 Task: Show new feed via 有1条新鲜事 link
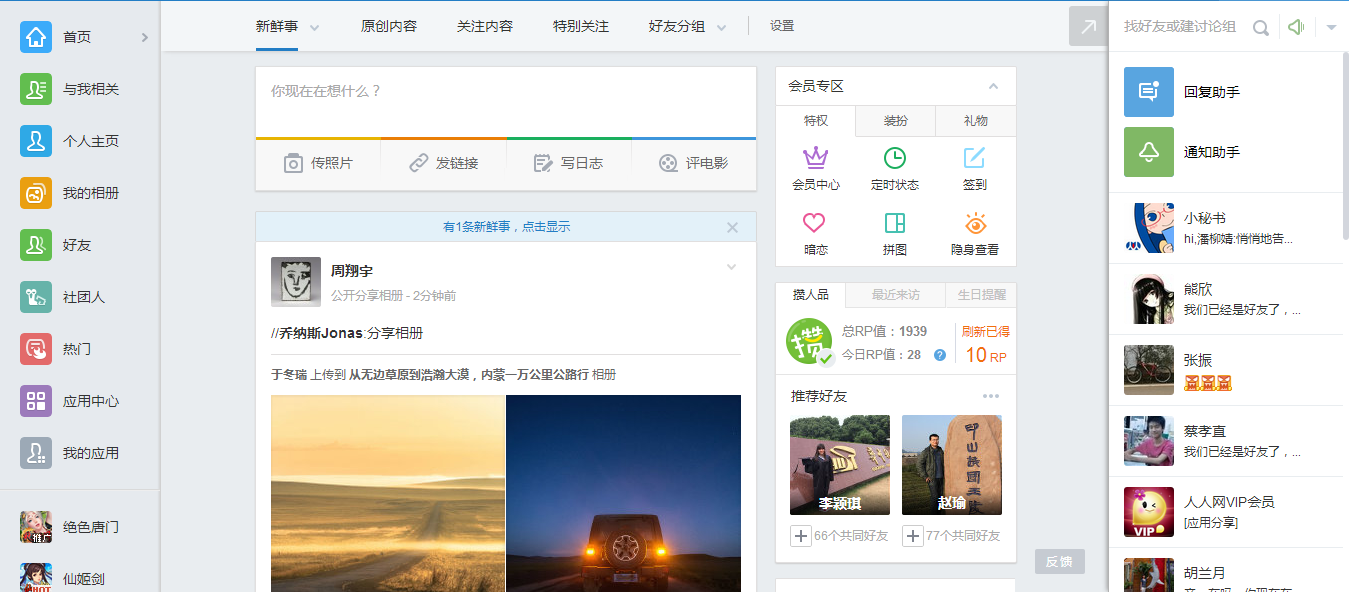507,227
